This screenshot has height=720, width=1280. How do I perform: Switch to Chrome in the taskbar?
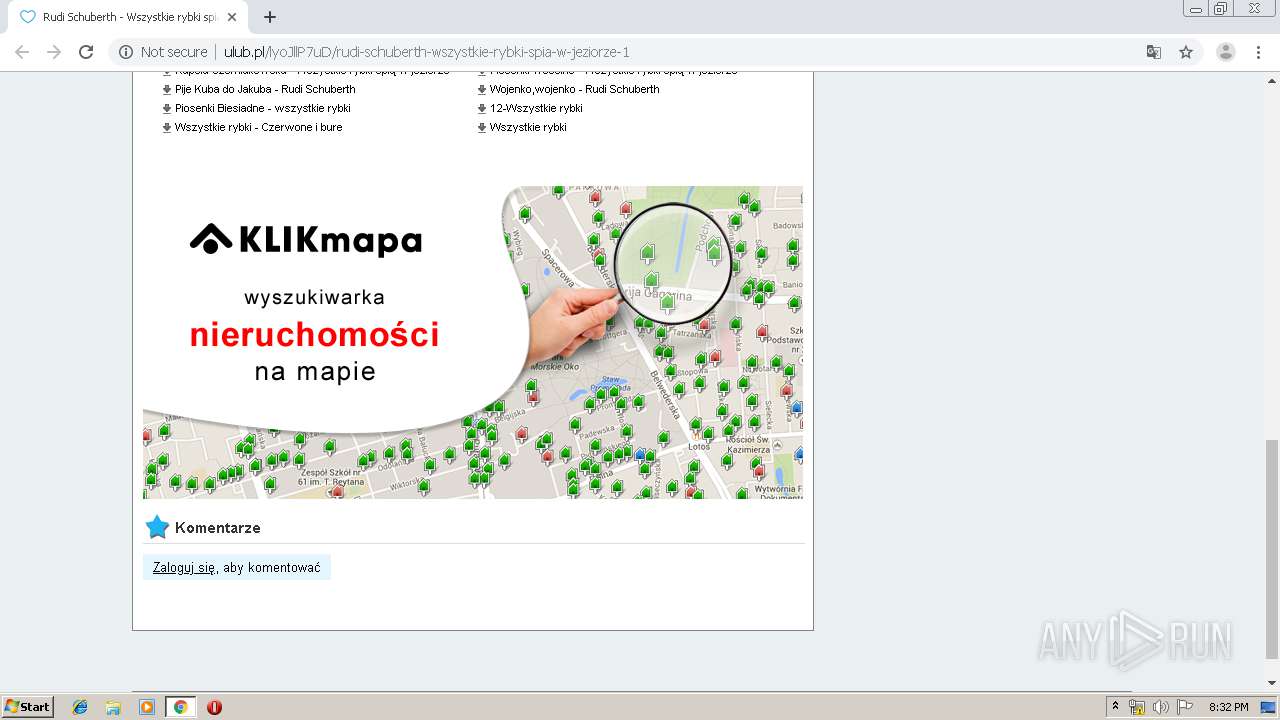pos(180,707)
